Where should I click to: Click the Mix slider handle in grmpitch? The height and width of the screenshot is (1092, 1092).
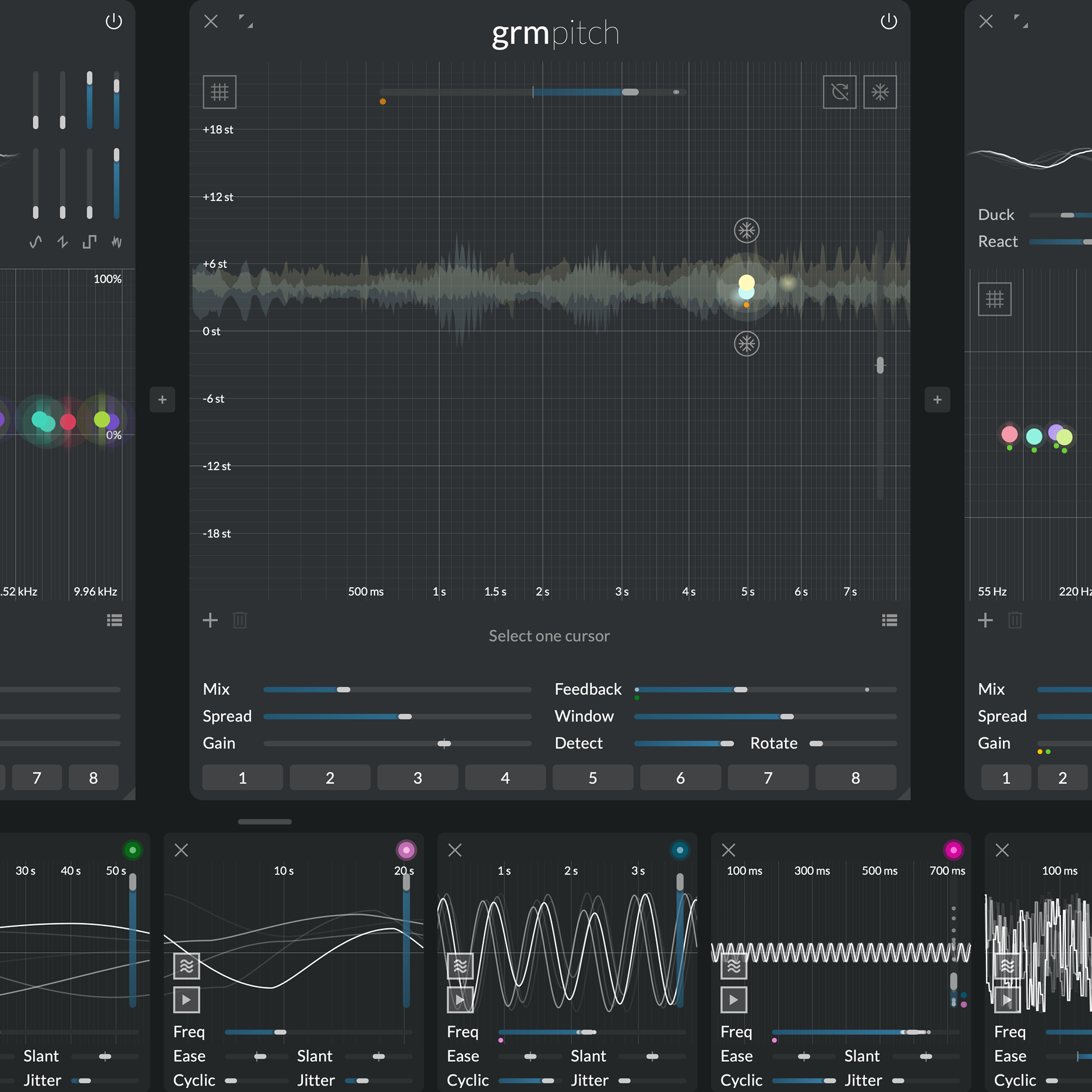[x=344, y=690]
